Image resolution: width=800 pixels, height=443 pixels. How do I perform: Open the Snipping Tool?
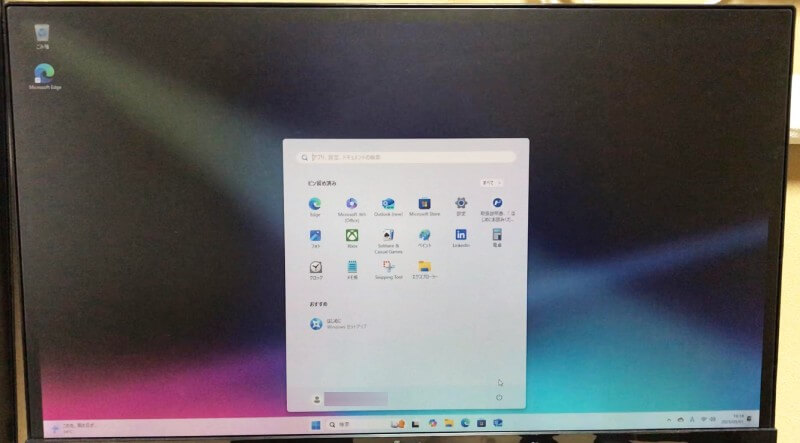(x=388, y=270)
